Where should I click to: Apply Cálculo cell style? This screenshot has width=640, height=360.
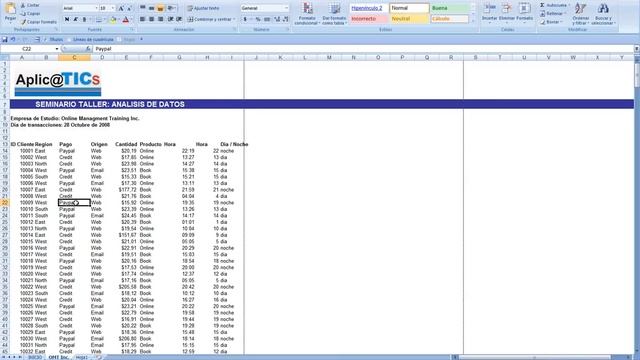[x=449, y=19]
